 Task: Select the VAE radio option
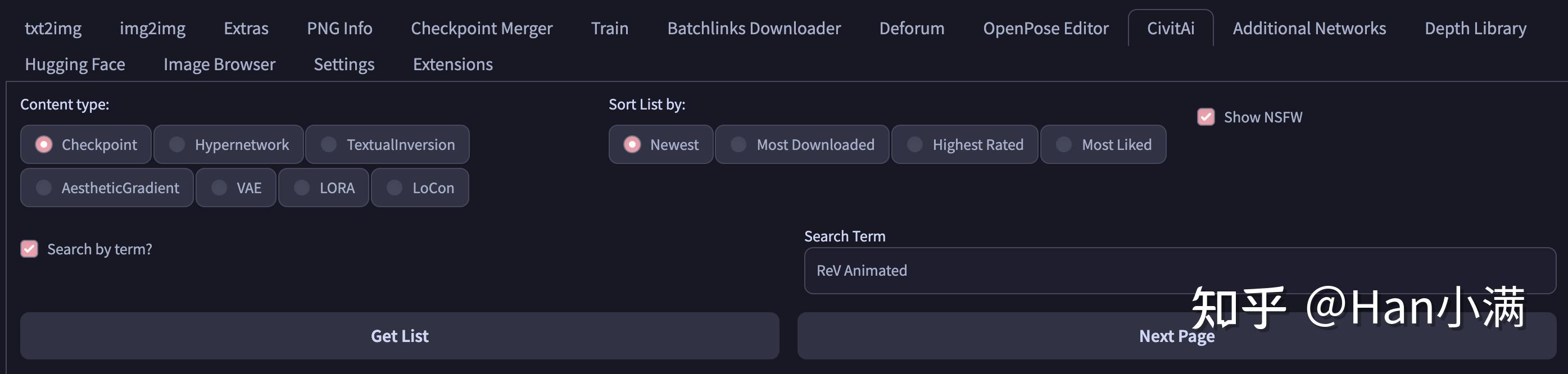click(x=236, y=188)
